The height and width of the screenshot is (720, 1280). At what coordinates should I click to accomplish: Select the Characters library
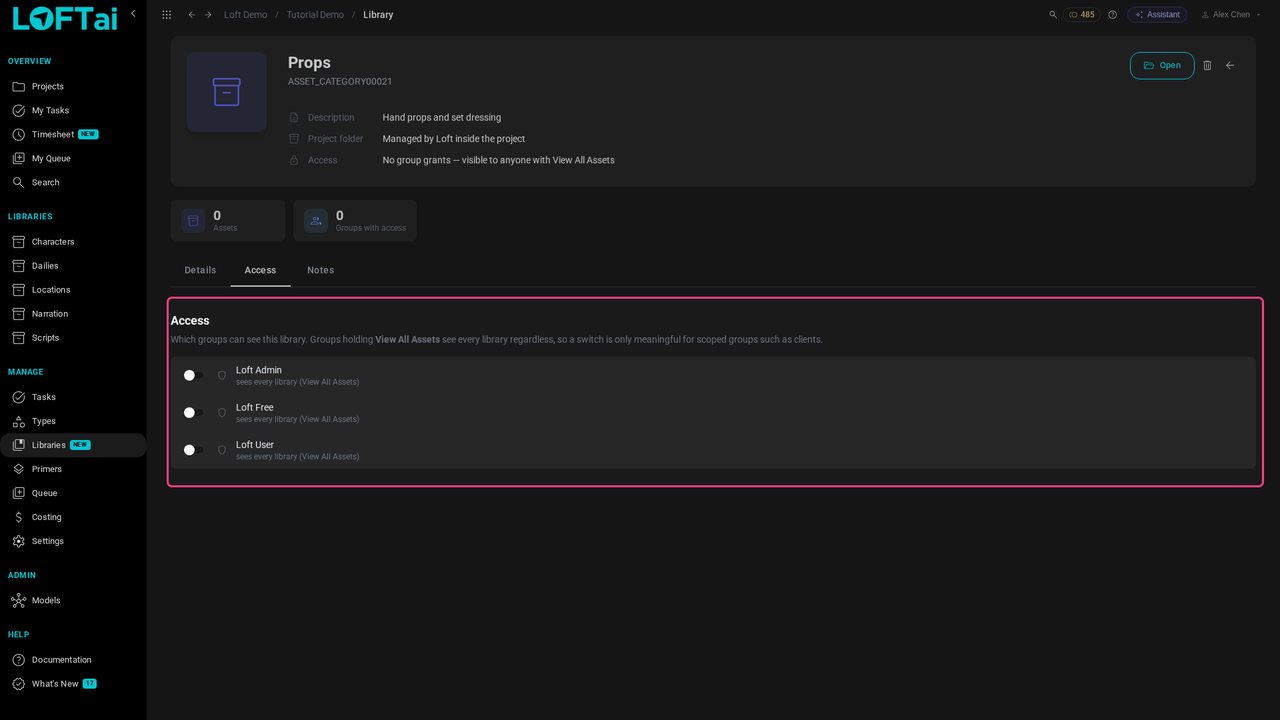coord(73,242)
